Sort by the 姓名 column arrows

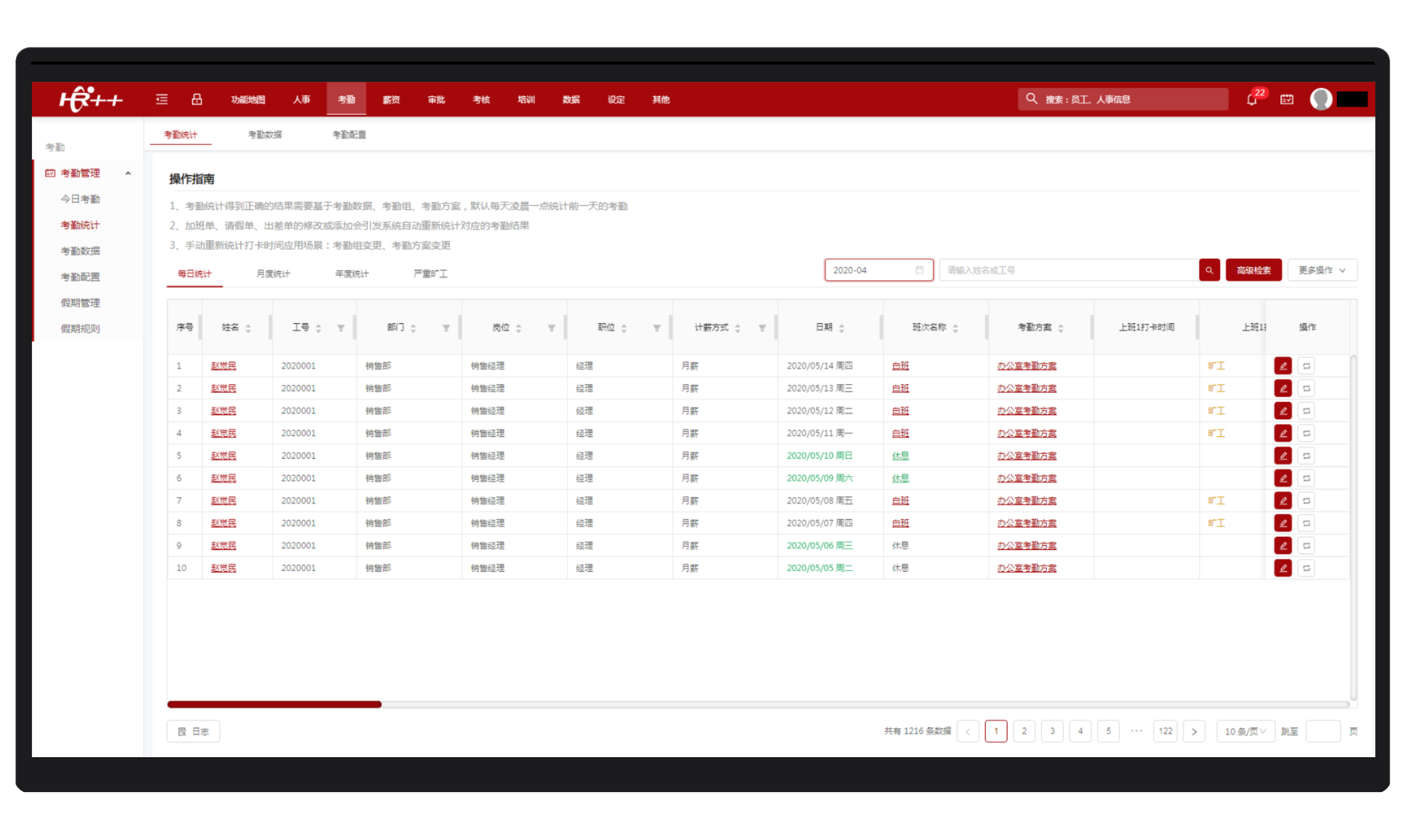tap(248, 328)
